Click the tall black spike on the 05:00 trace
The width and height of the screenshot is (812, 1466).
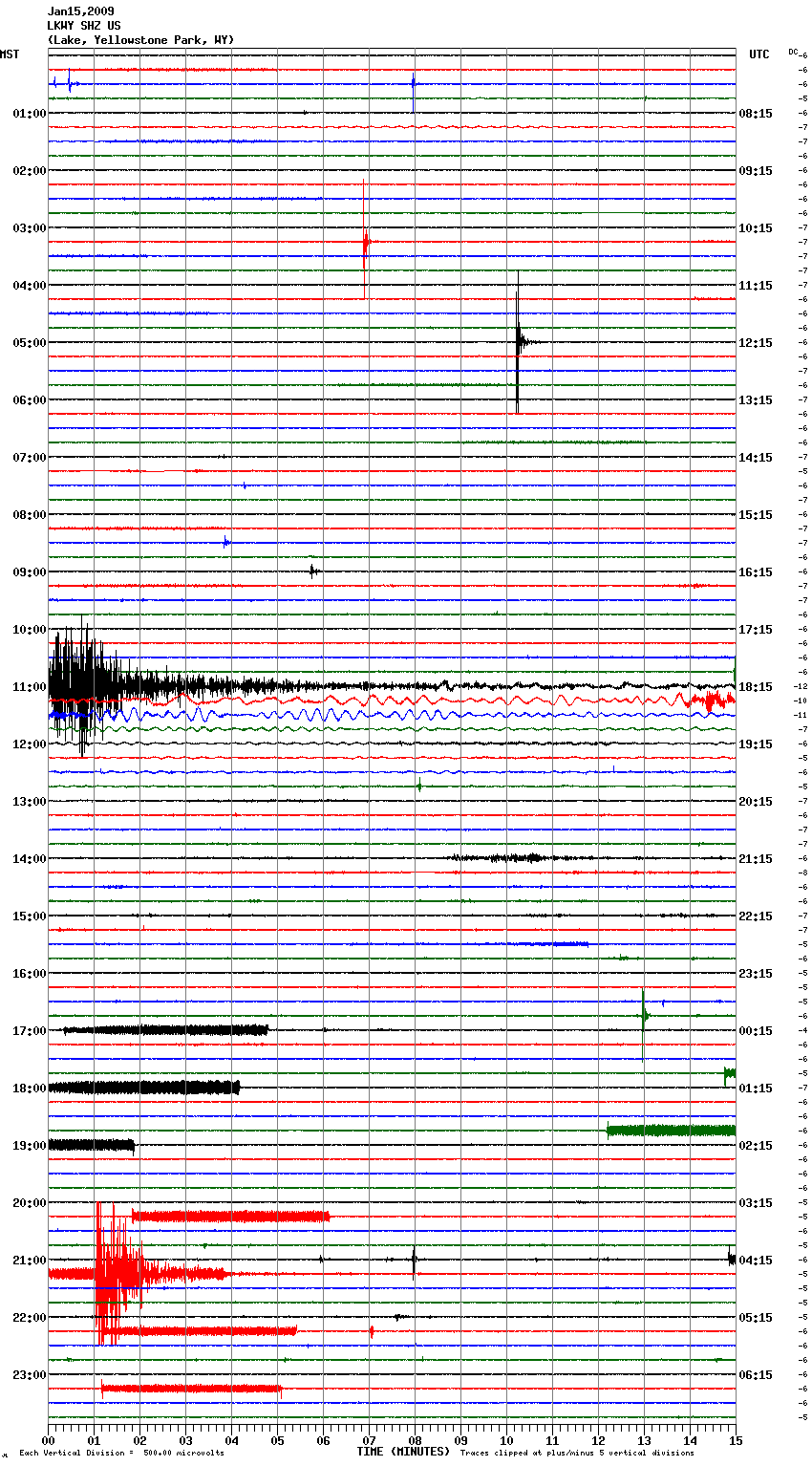pos(518,342)
